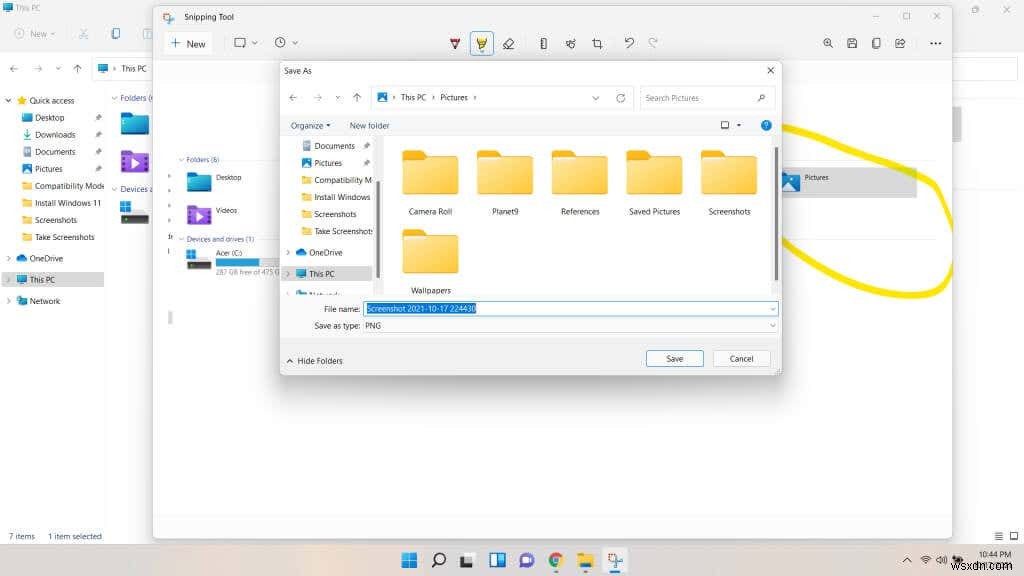Click Hide Folders in the dialog
Viewport: 1024px width, 576px height.
pos(314,360)
